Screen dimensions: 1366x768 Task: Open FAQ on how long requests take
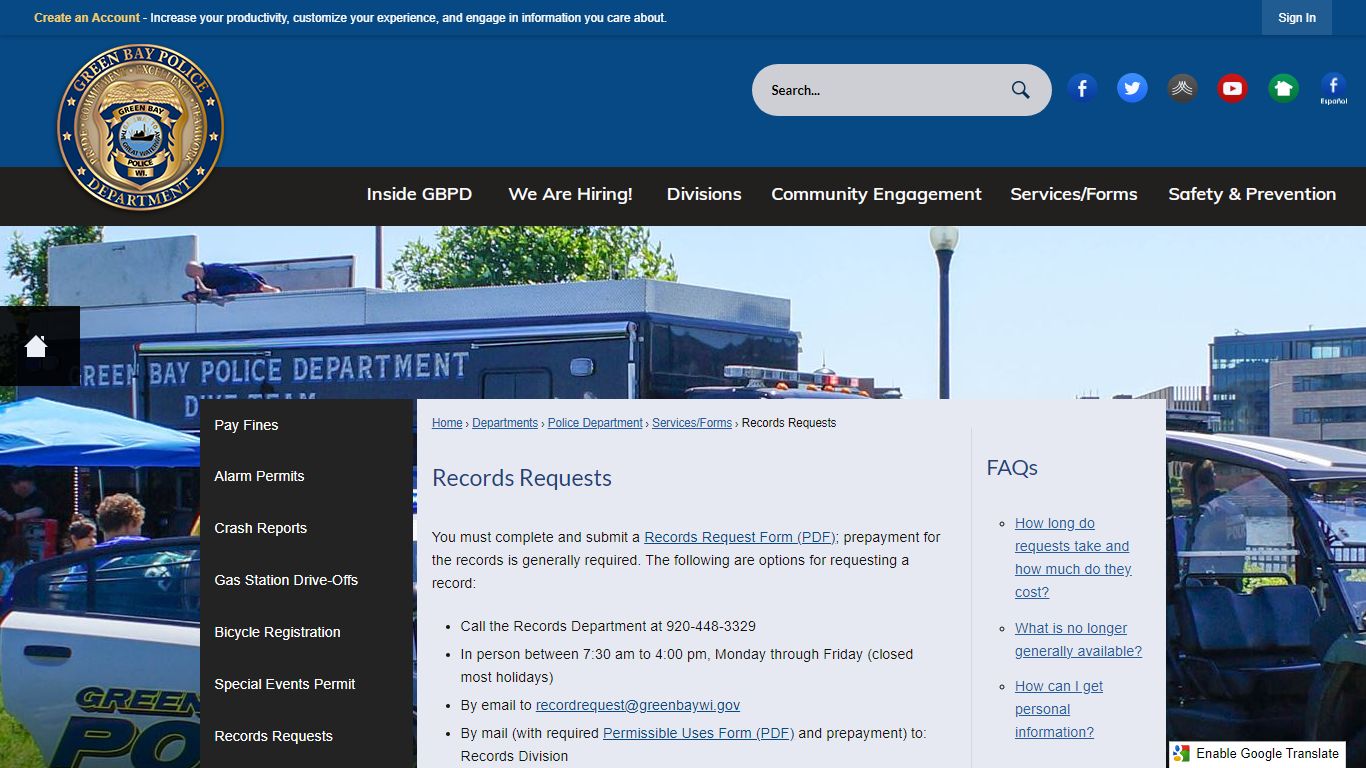pos(1073,557)
